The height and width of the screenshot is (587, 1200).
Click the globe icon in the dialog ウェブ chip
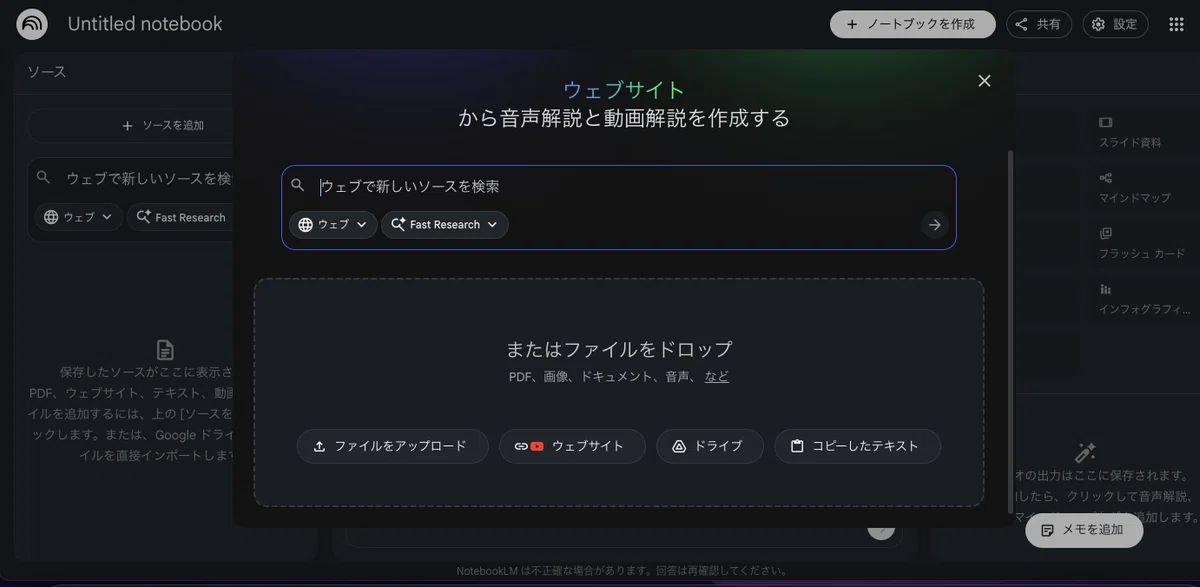pyautogui.click(x=305, y=225)
